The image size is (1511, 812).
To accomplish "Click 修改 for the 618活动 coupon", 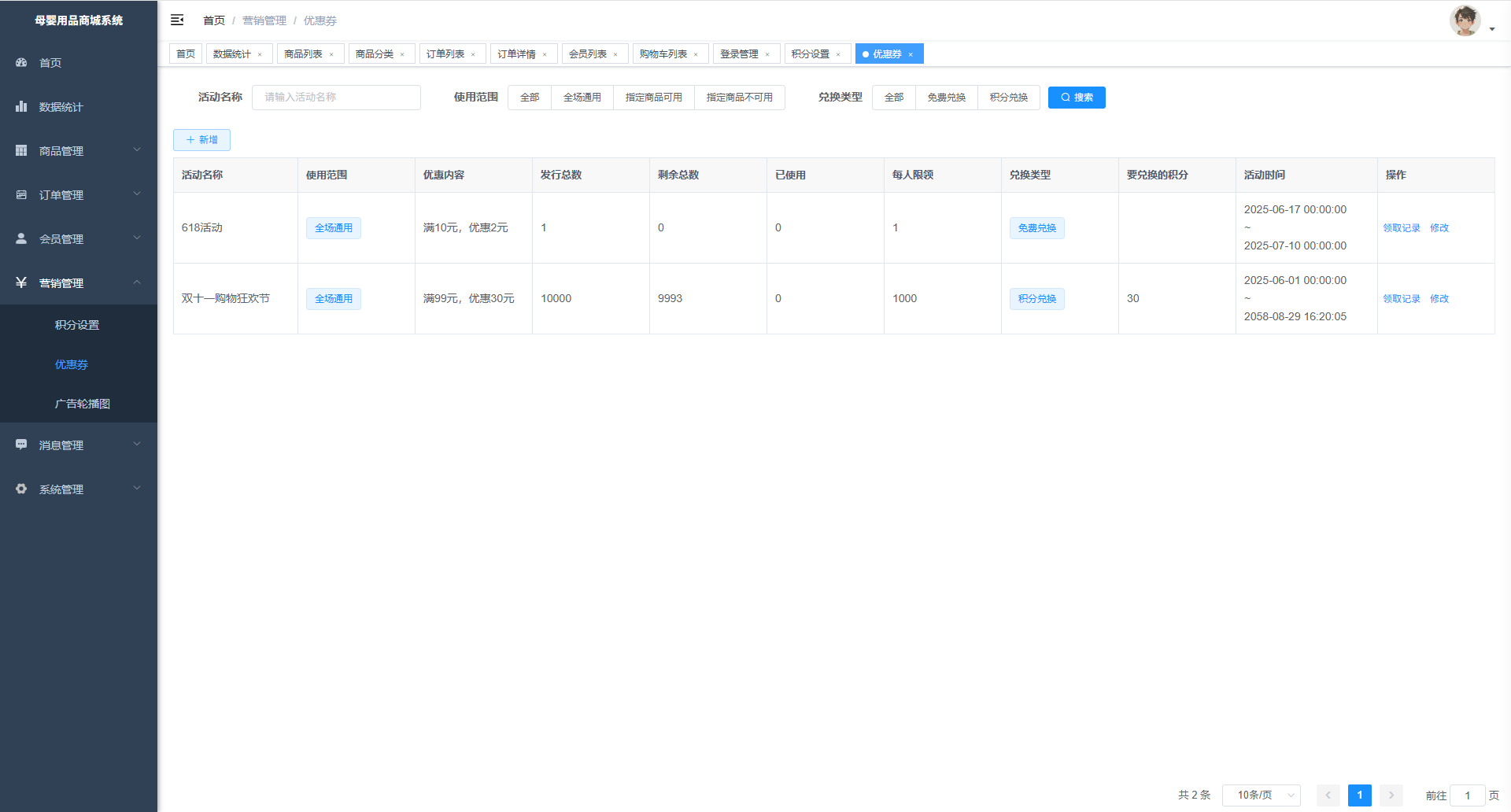I will (x=1439, y=228).
